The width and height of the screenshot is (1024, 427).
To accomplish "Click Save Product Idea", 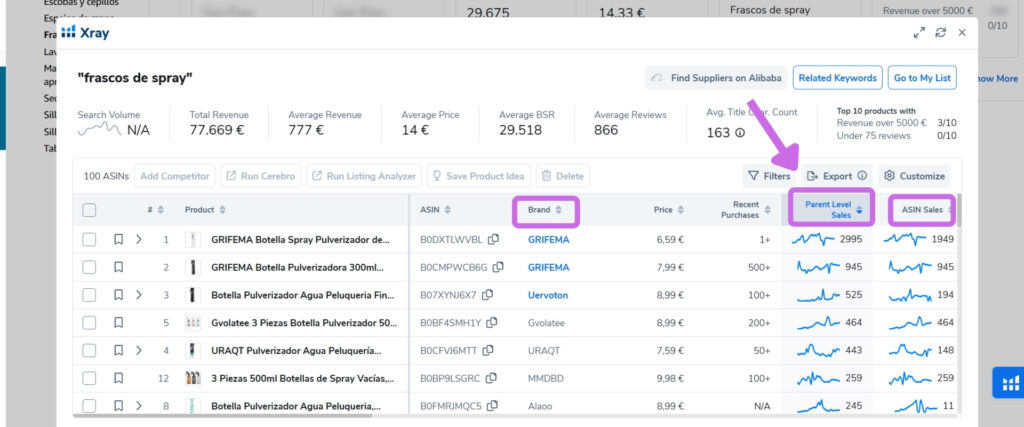I will pos(479,176).
